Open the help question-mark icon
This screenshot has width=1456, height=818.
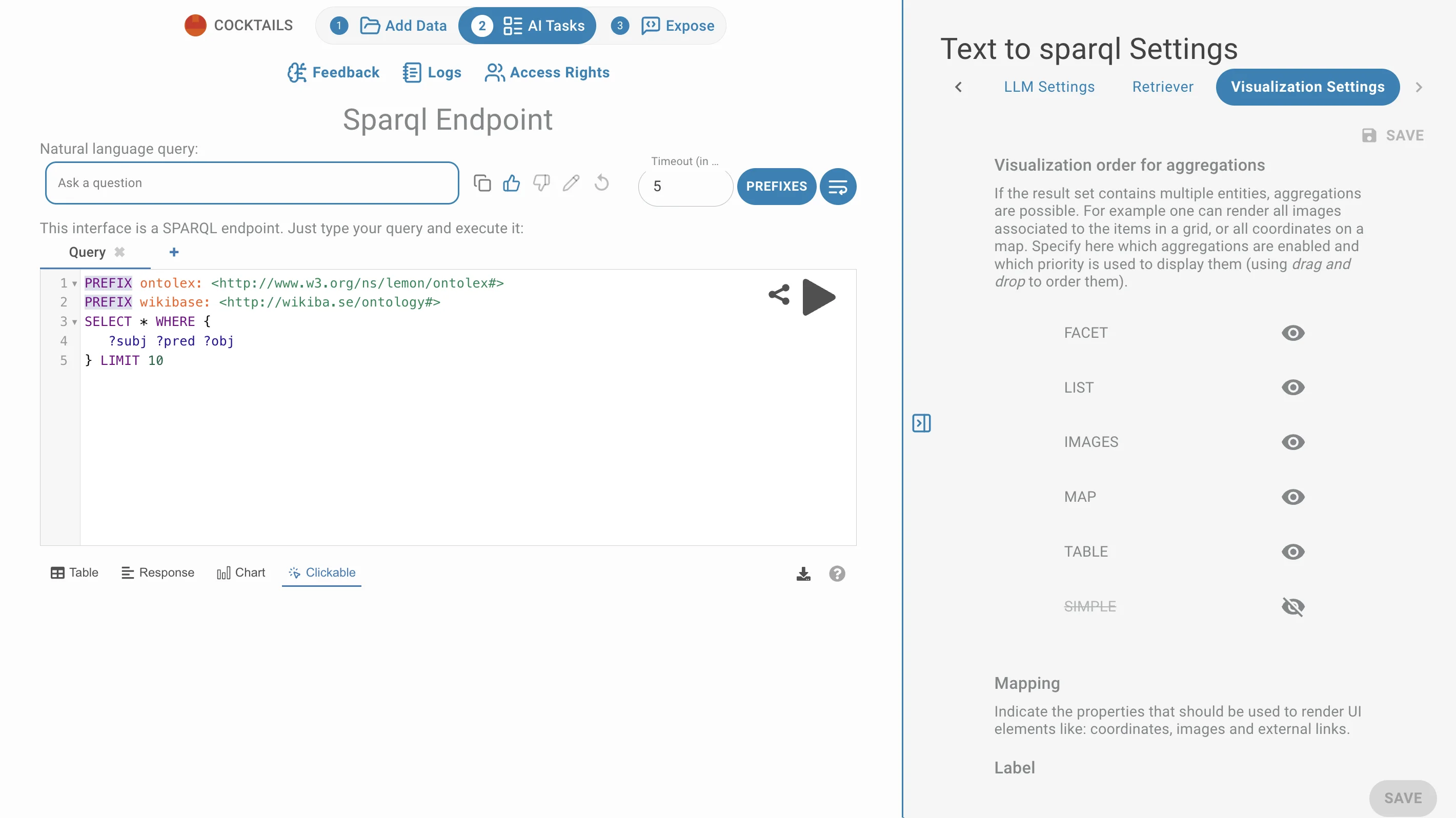coord(837,574)
